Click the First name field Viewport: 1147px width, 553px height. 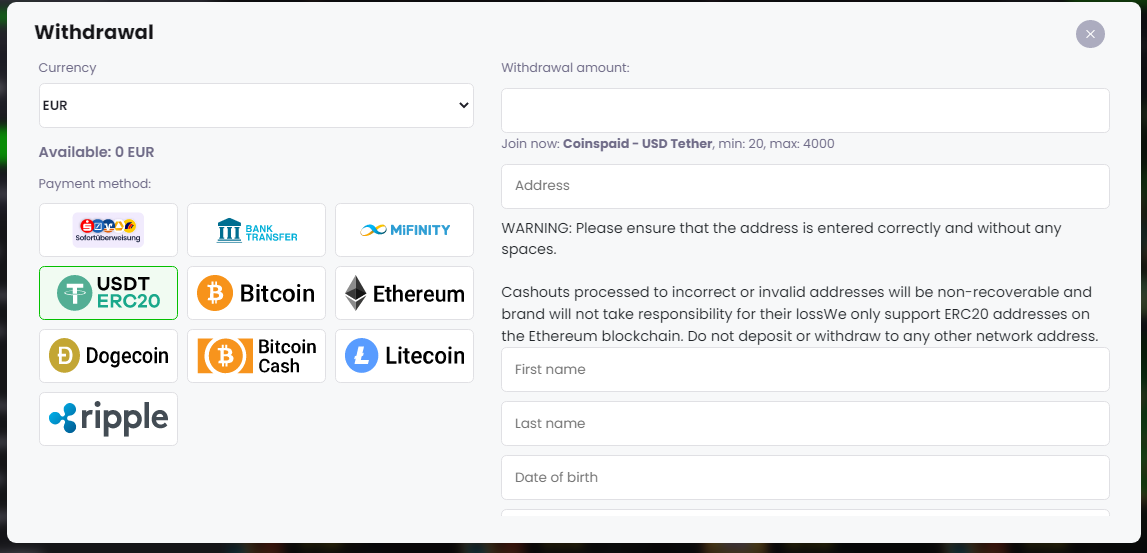pyautogui.click(x=805, y=370)
